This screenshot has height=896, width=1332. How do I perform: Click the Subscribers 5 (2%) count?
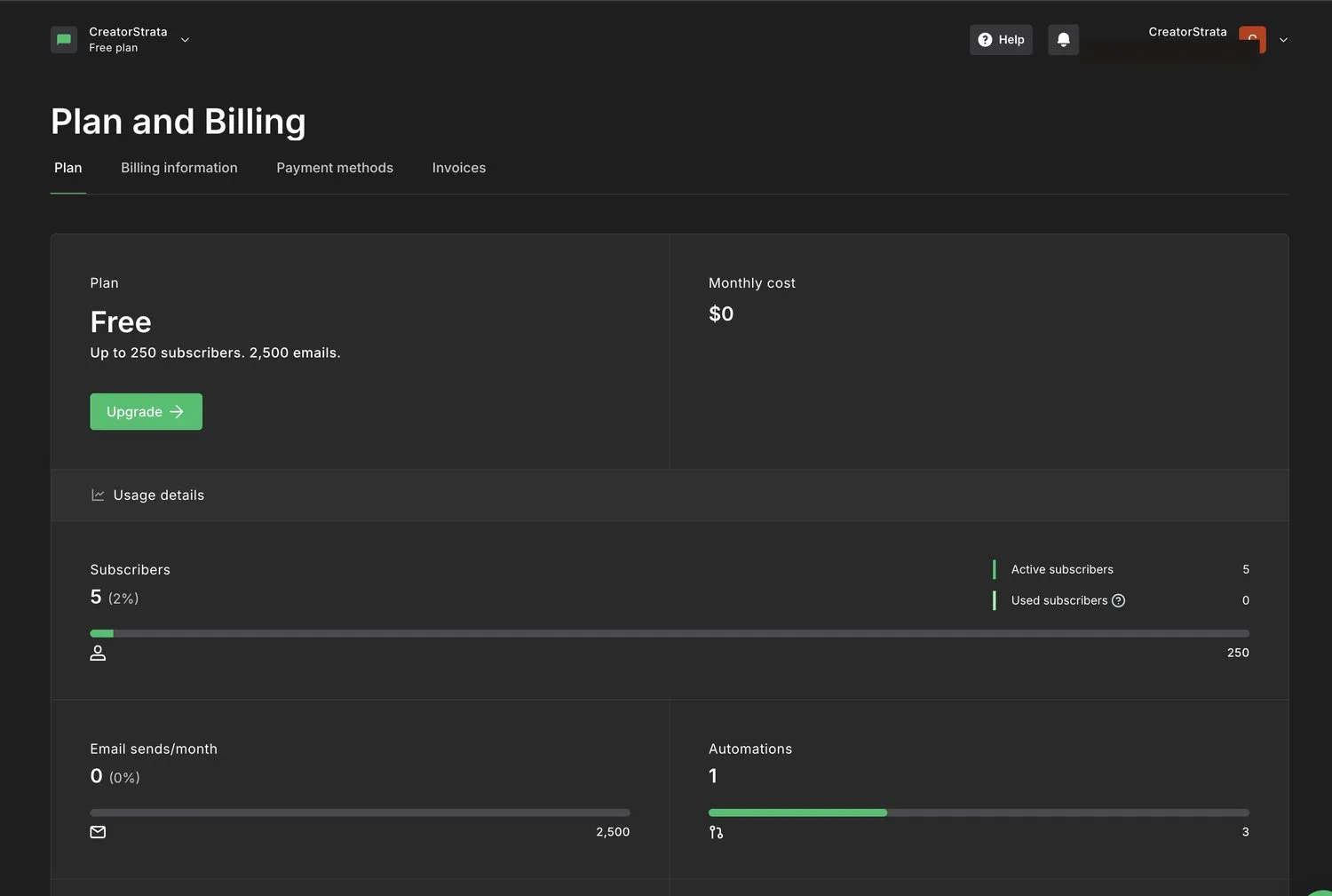(x=115, y=597)
